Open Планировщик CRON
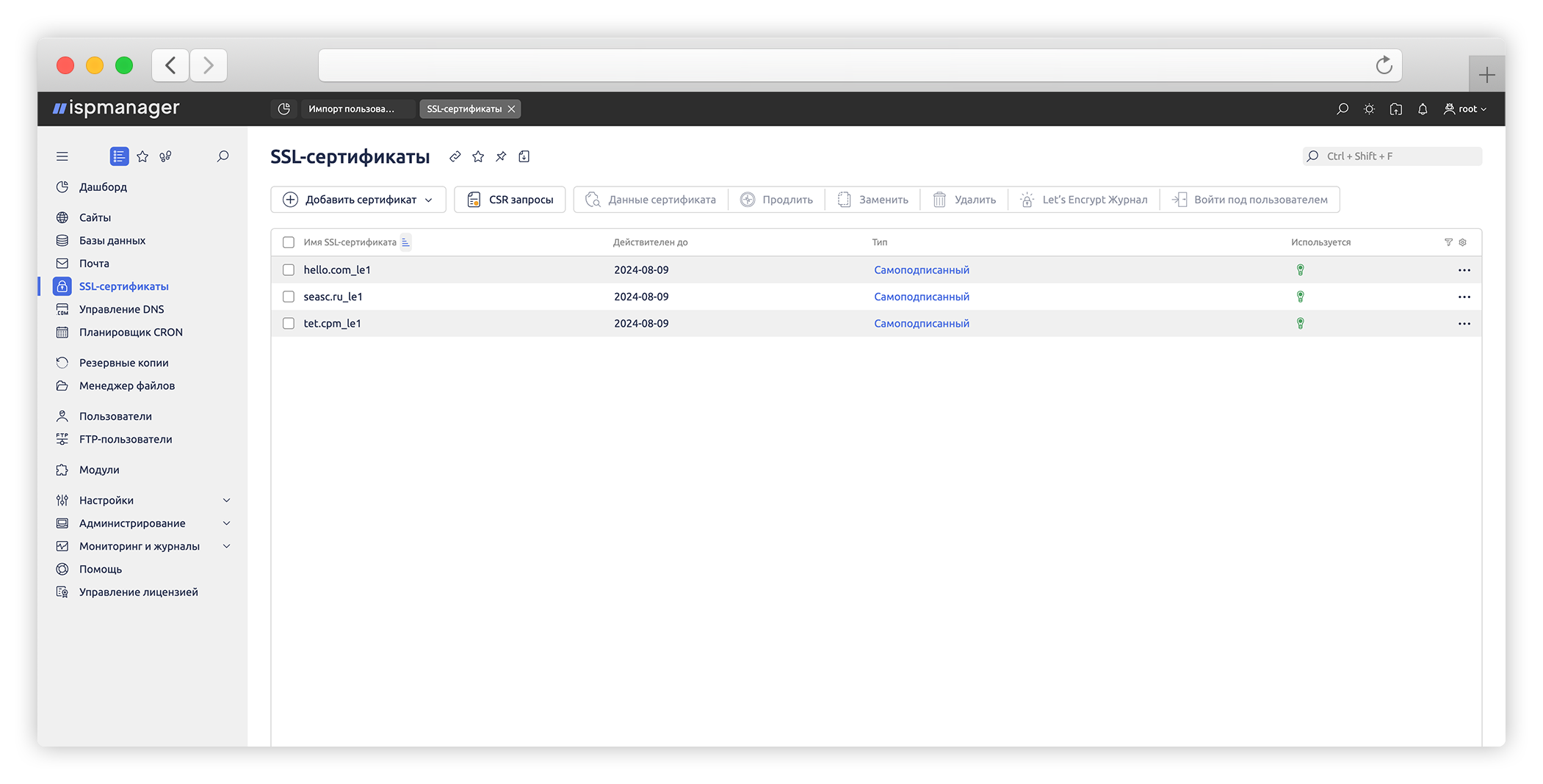The width and height of the screenshot is (1543, 784). (131, 332)
